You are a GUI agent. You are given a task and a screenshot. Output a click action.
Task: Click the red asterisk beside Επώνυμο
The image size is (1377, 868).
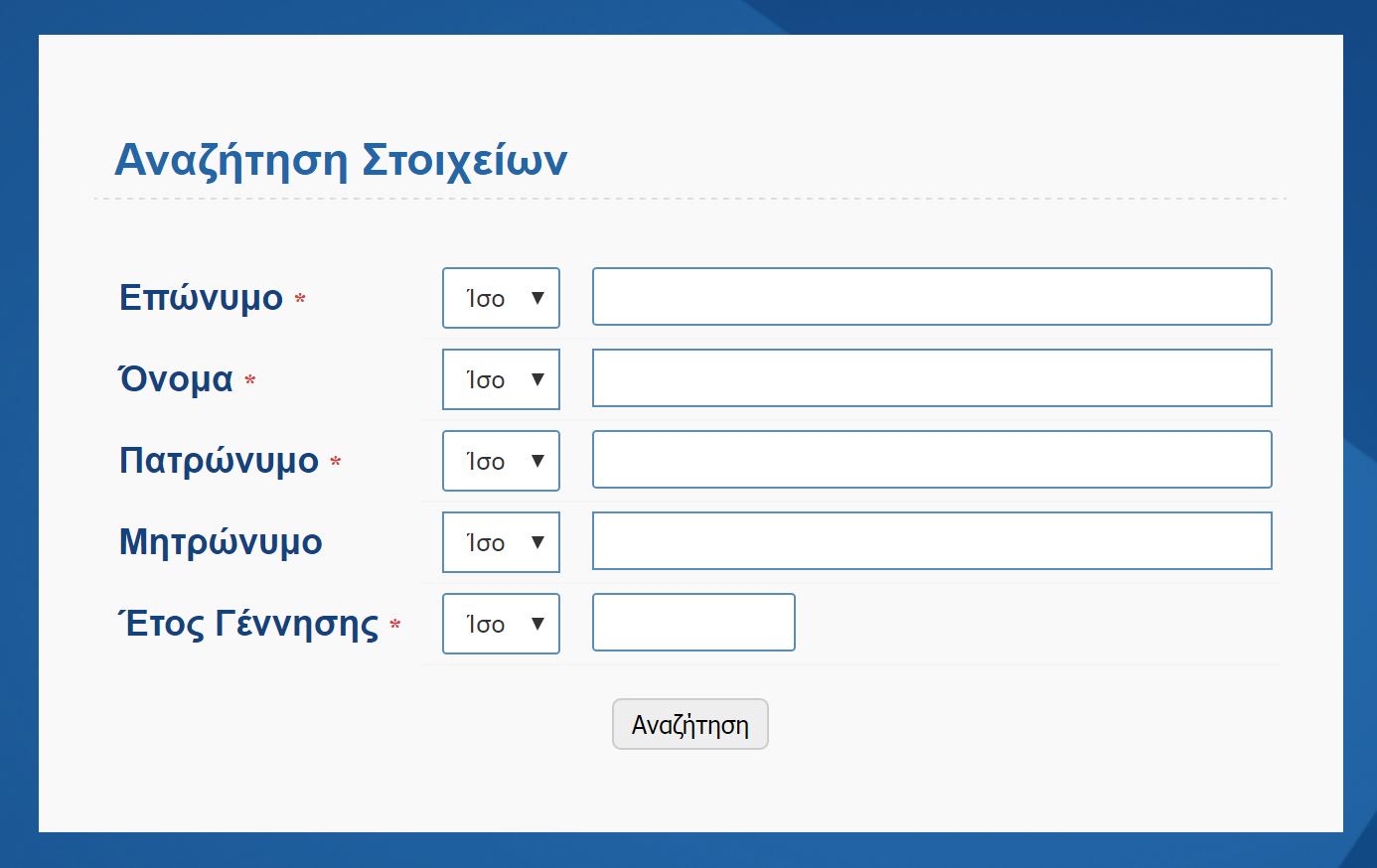(300, 299)
